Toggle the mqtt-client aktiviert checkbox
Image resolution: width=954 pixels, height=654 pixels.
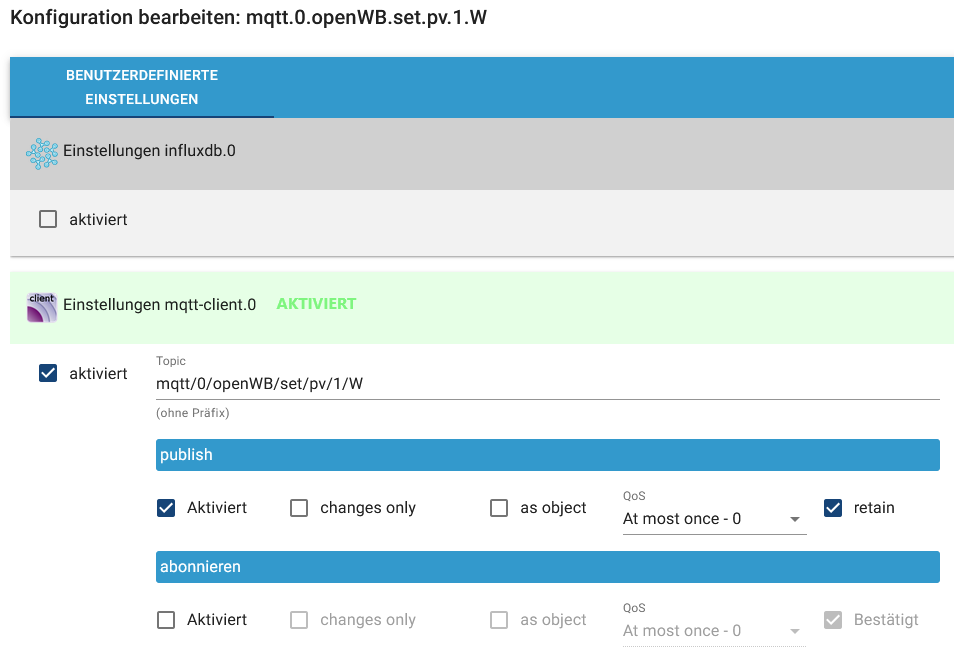coord(48,373)
